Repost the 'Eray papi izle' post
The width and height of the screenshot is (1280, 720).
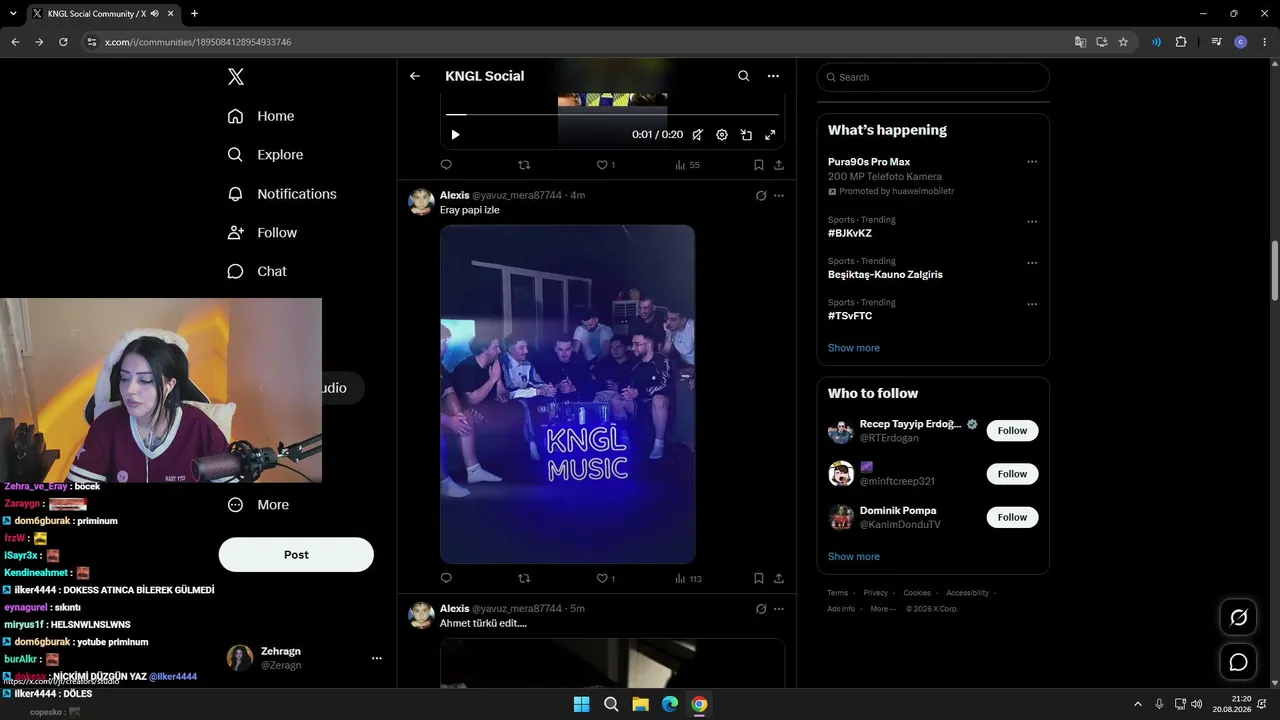click(524, 578)
